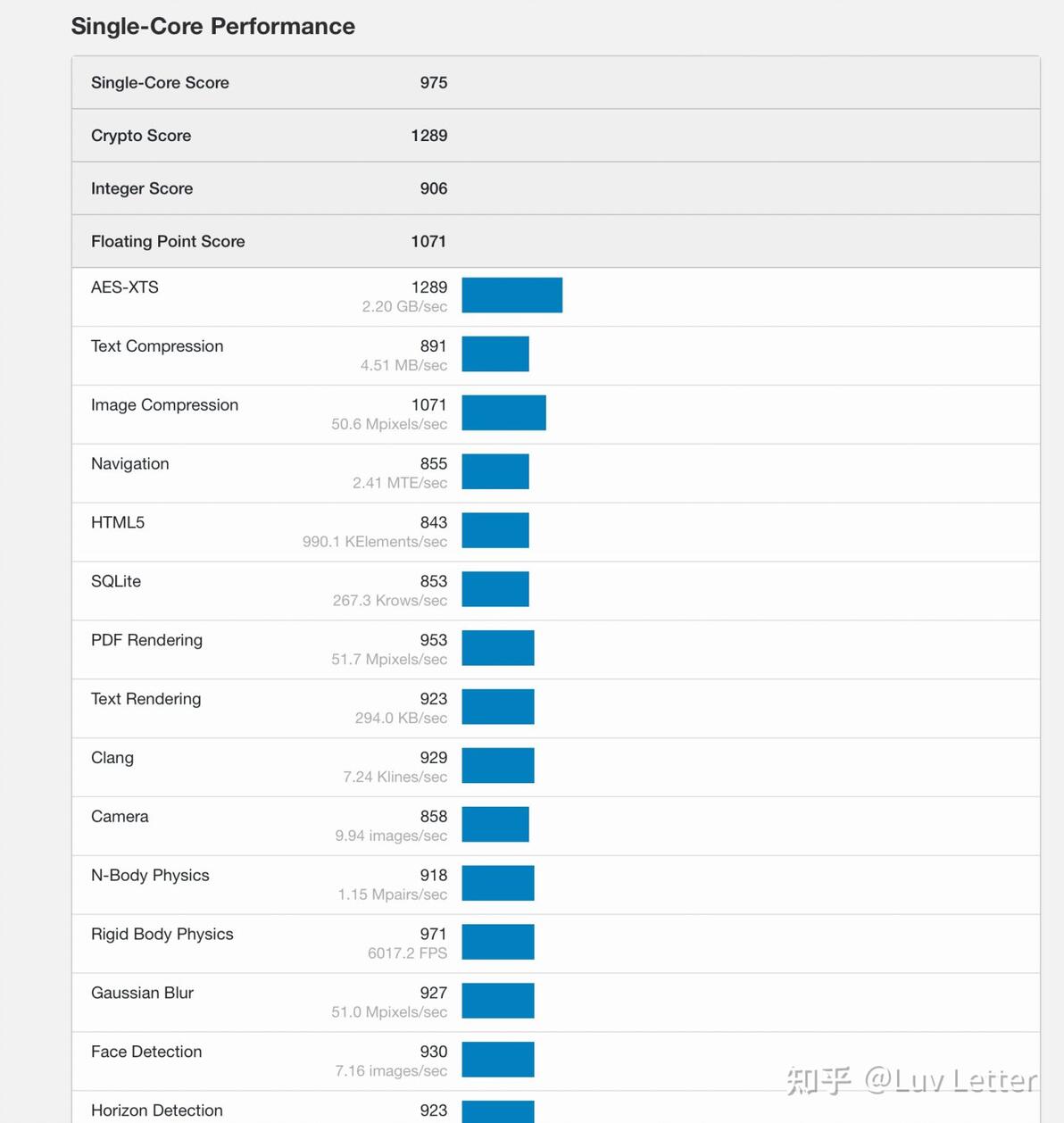Click the SQLite score 853

click(x=434, y=581)
